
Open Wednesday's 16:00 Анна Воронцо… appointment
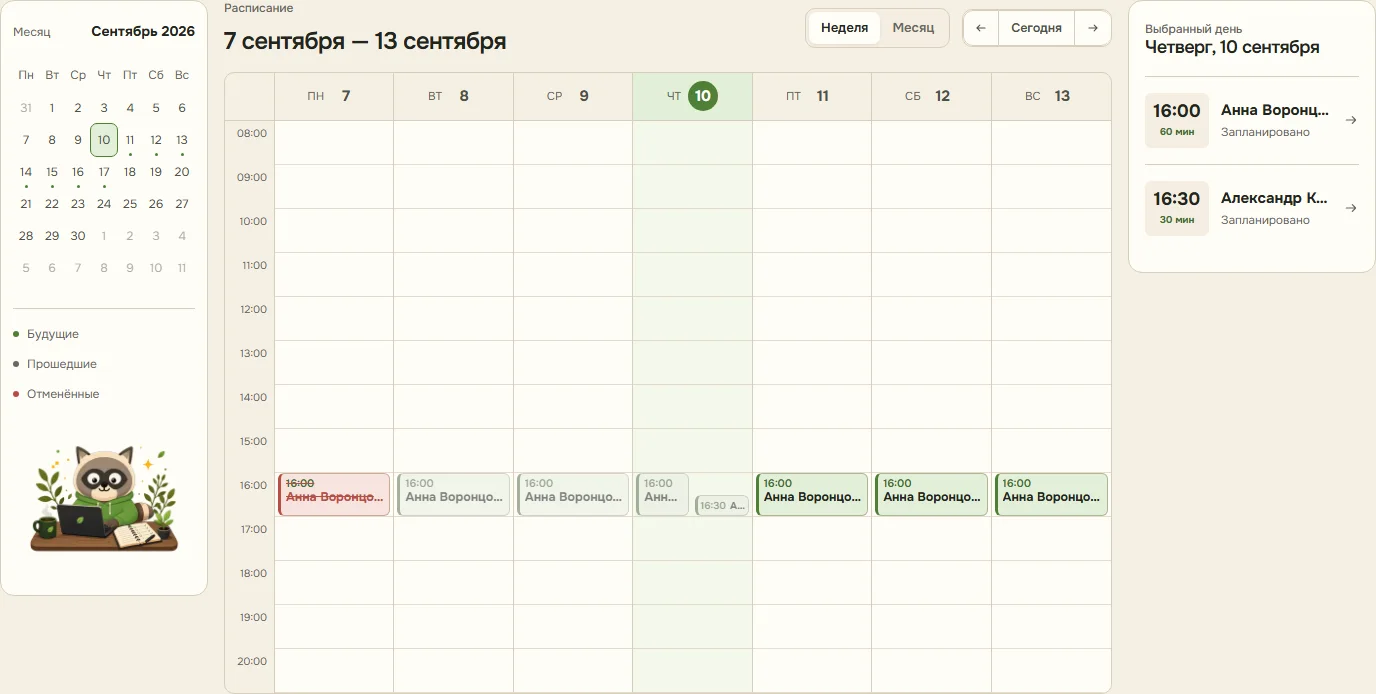573,495
